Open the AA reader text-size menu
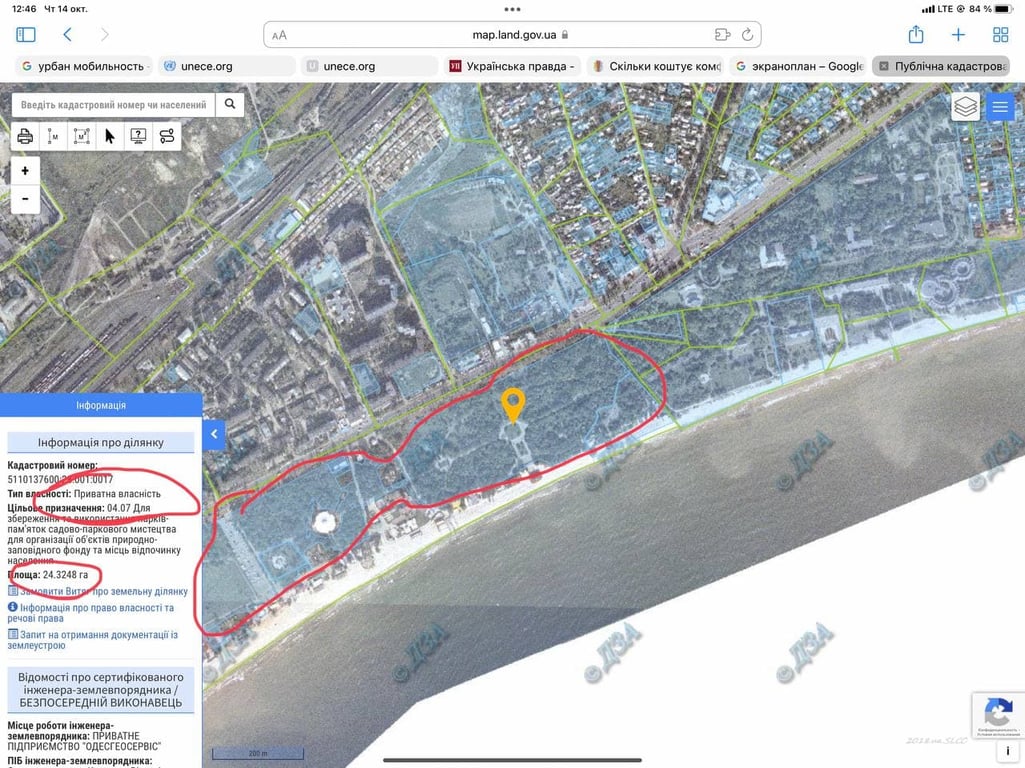Screen dimensions: 1025x768 279,35
